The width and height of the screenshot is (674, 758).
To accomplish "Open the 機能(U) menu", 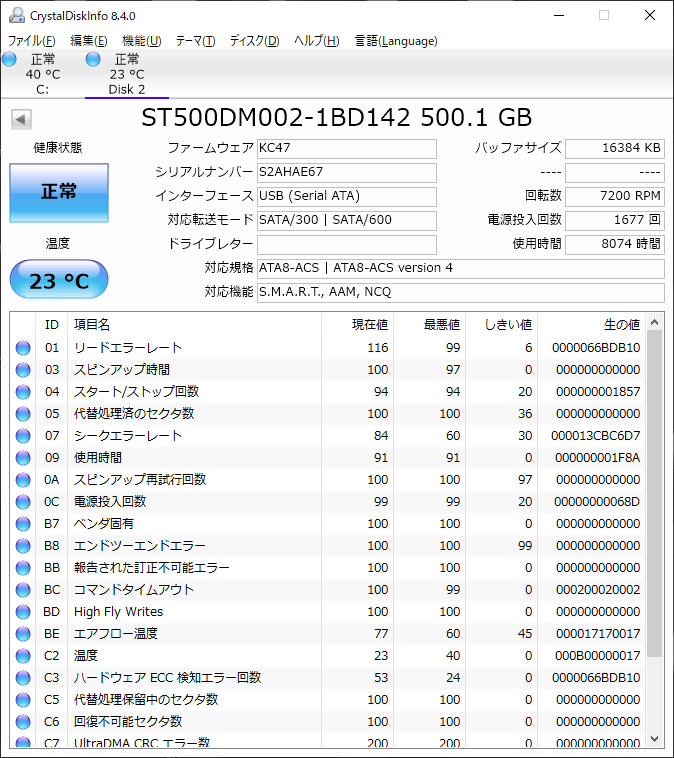I will click(x=141, y=41).
